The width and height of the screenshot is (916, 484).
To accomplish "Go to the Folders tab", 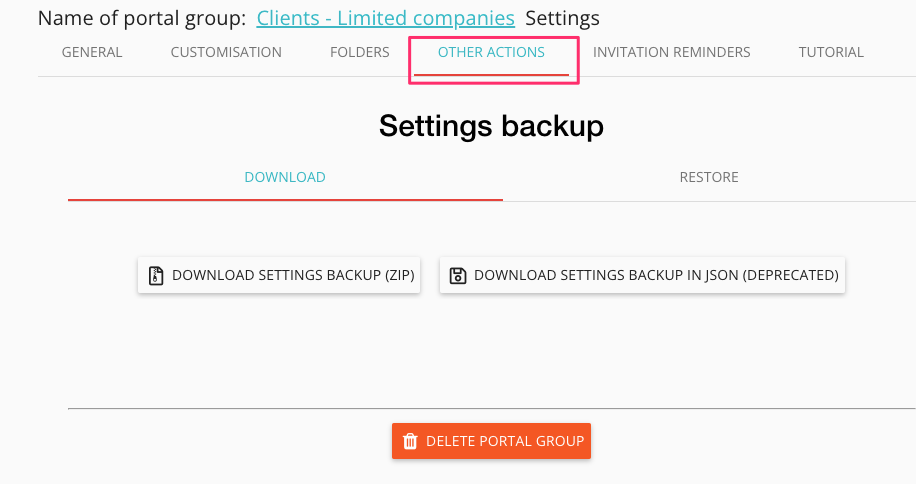I will 359,52.
